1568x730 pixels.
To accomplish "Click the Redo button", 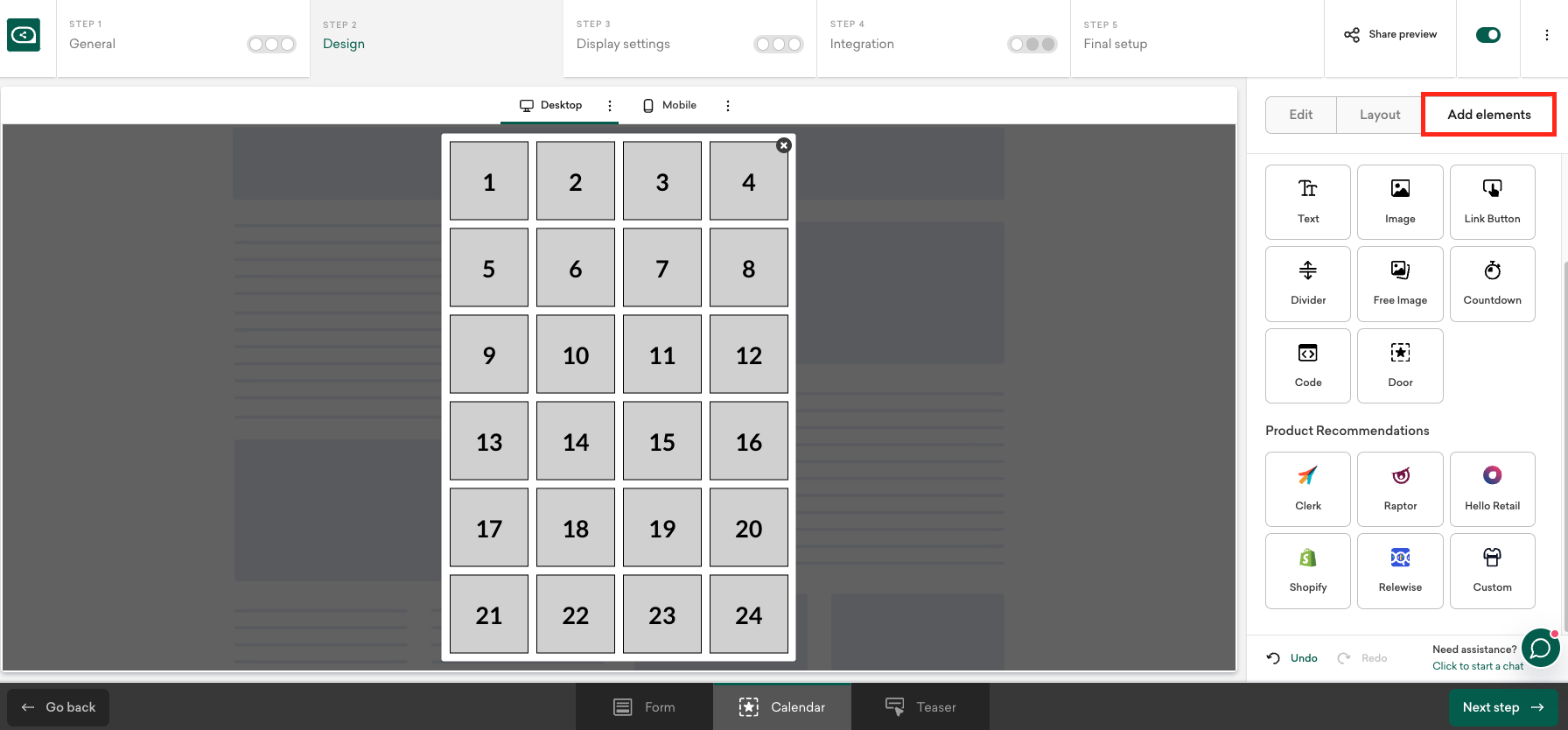I will click(x=1362, y=658).
